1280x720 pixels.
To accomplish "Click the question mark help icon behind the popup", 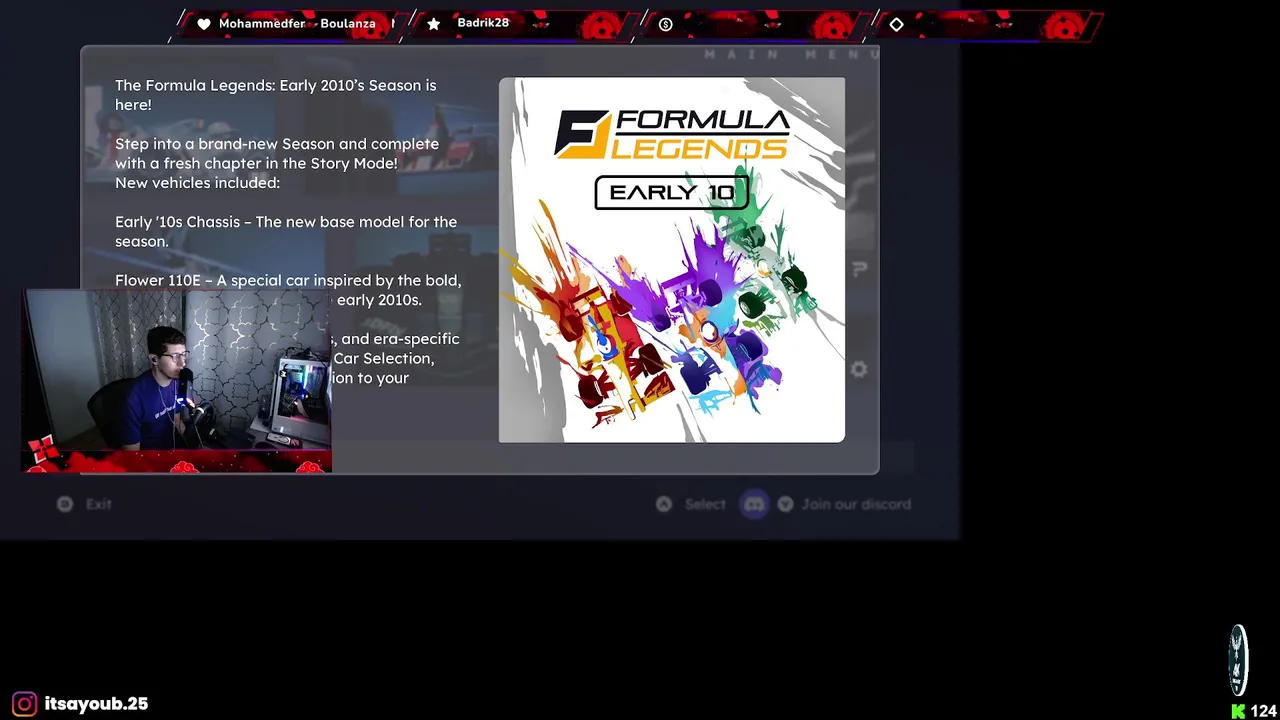I will tap(859, 269).
